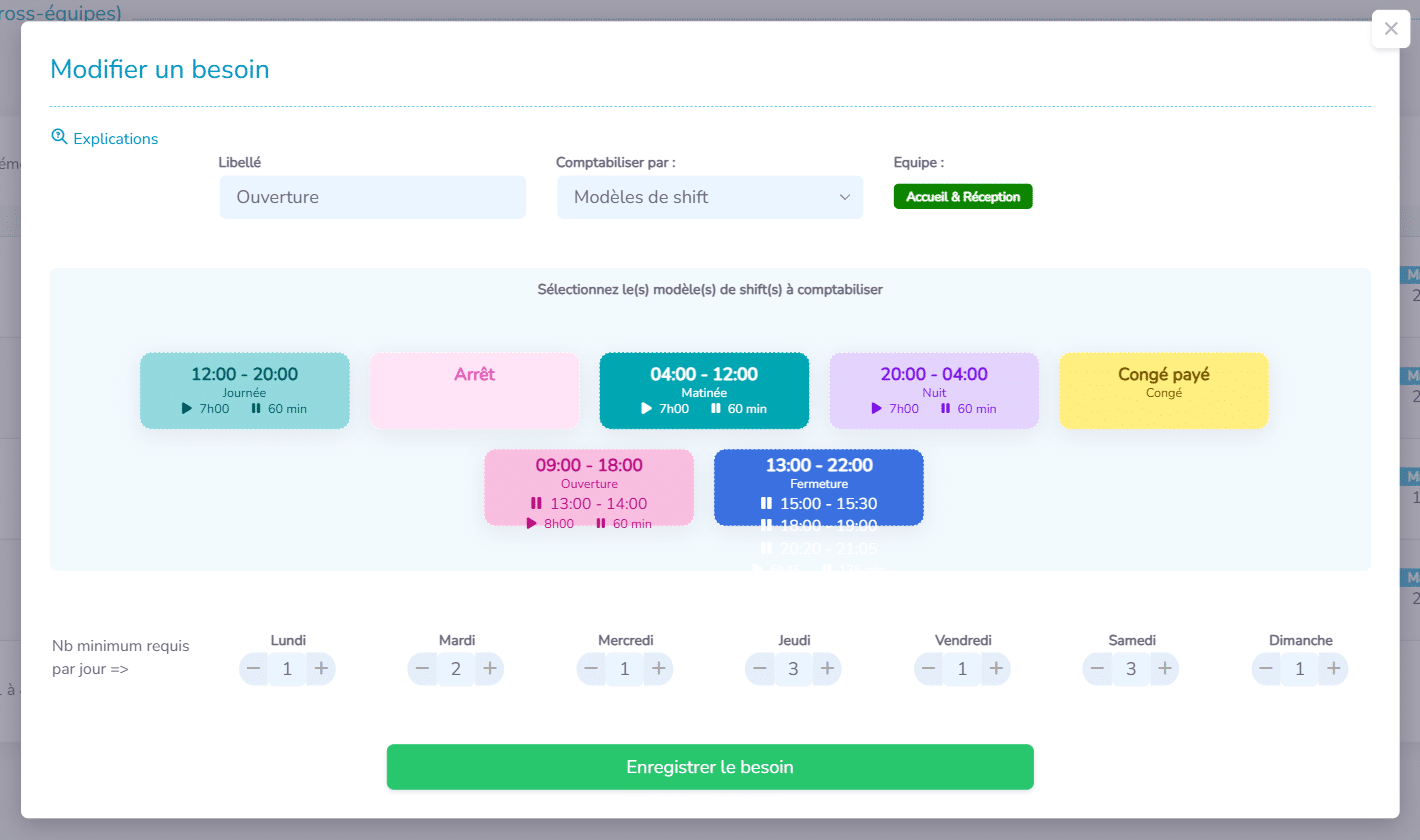The width and height of the screenshot is (1420, 840).
Task: Click the Accueil & Réception team badge
Action: (x=963, y=197)
